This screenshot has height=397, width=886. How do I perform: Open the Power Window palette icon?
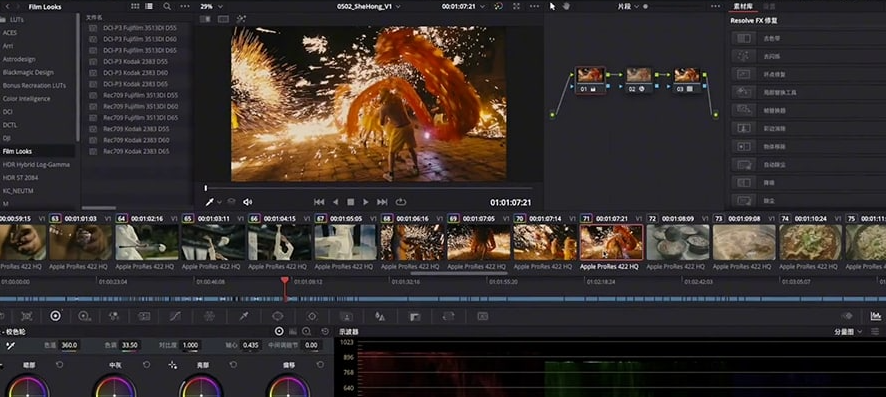tap(277, 316)
